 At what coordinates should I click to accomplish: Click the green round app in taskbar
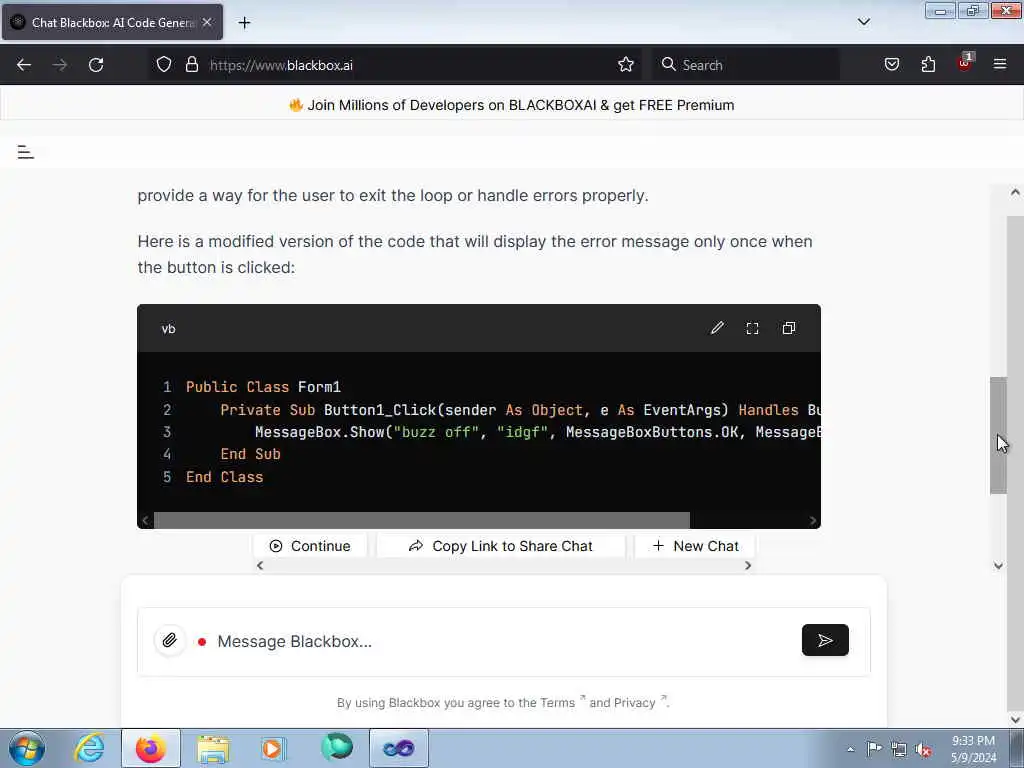coord(337,747)
